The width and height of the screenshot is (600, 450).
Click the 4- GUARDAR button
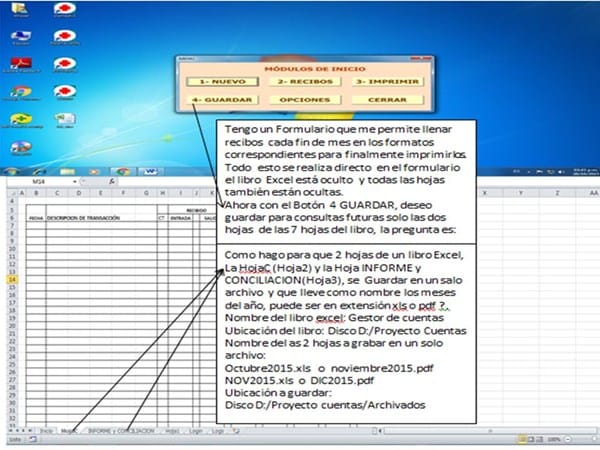[223, 100]
